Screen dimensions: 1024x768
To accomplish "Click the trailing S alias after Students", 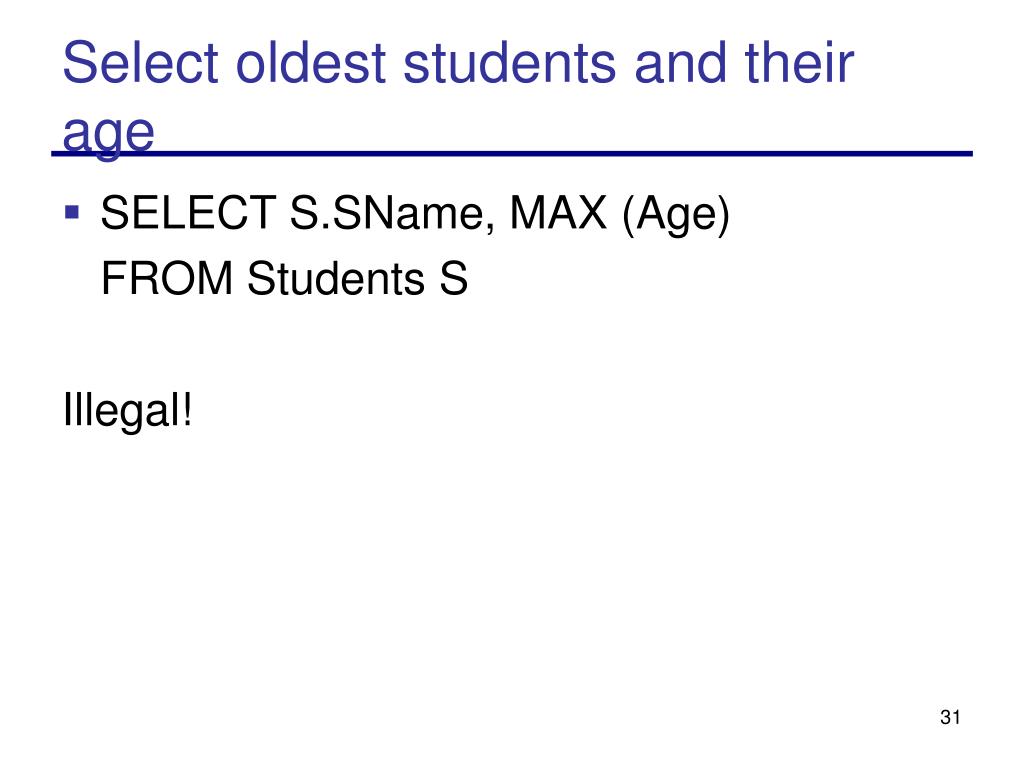I will [453, 279].
